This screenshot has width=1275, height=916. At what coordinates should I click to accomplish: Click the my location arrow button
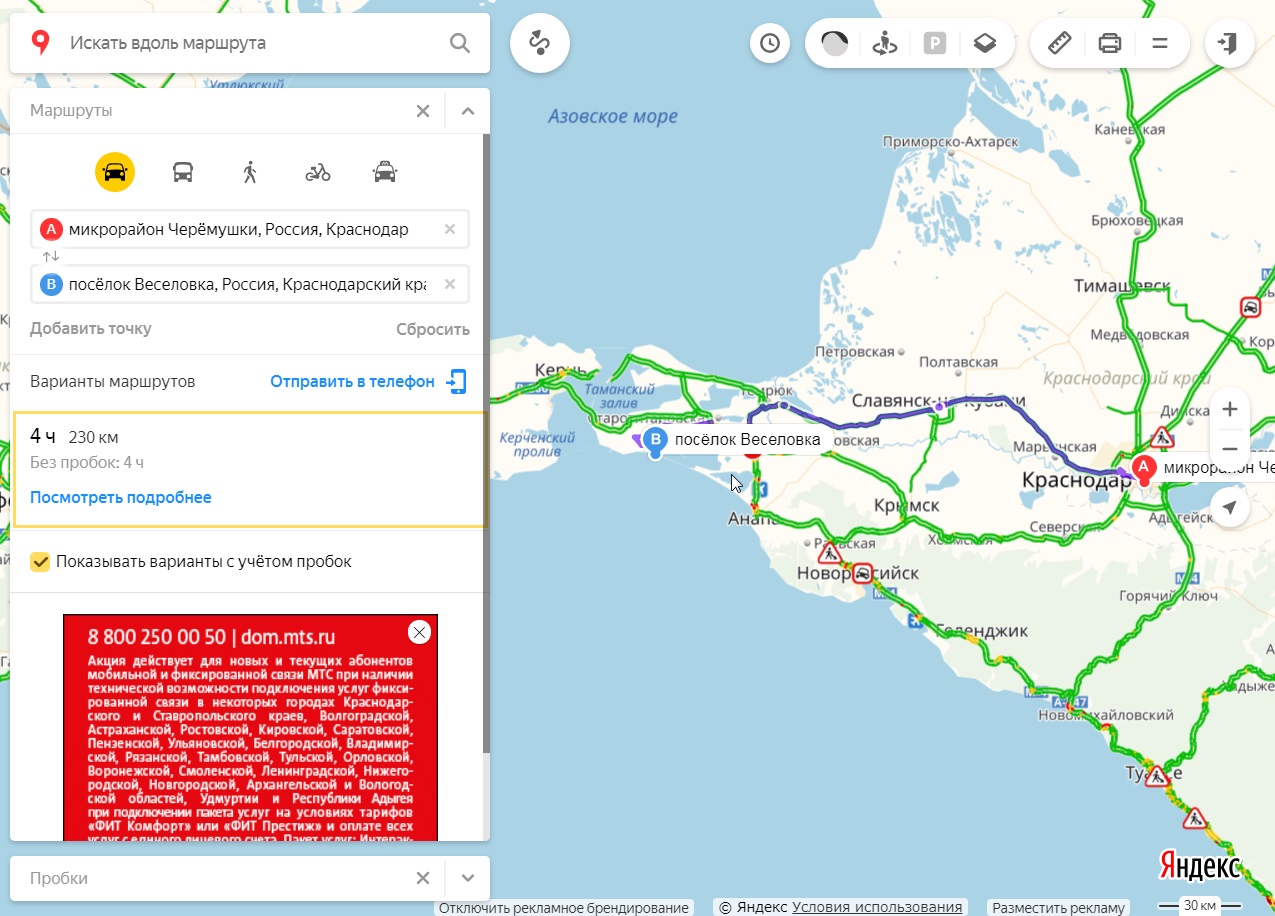[x=1230, y=508]
